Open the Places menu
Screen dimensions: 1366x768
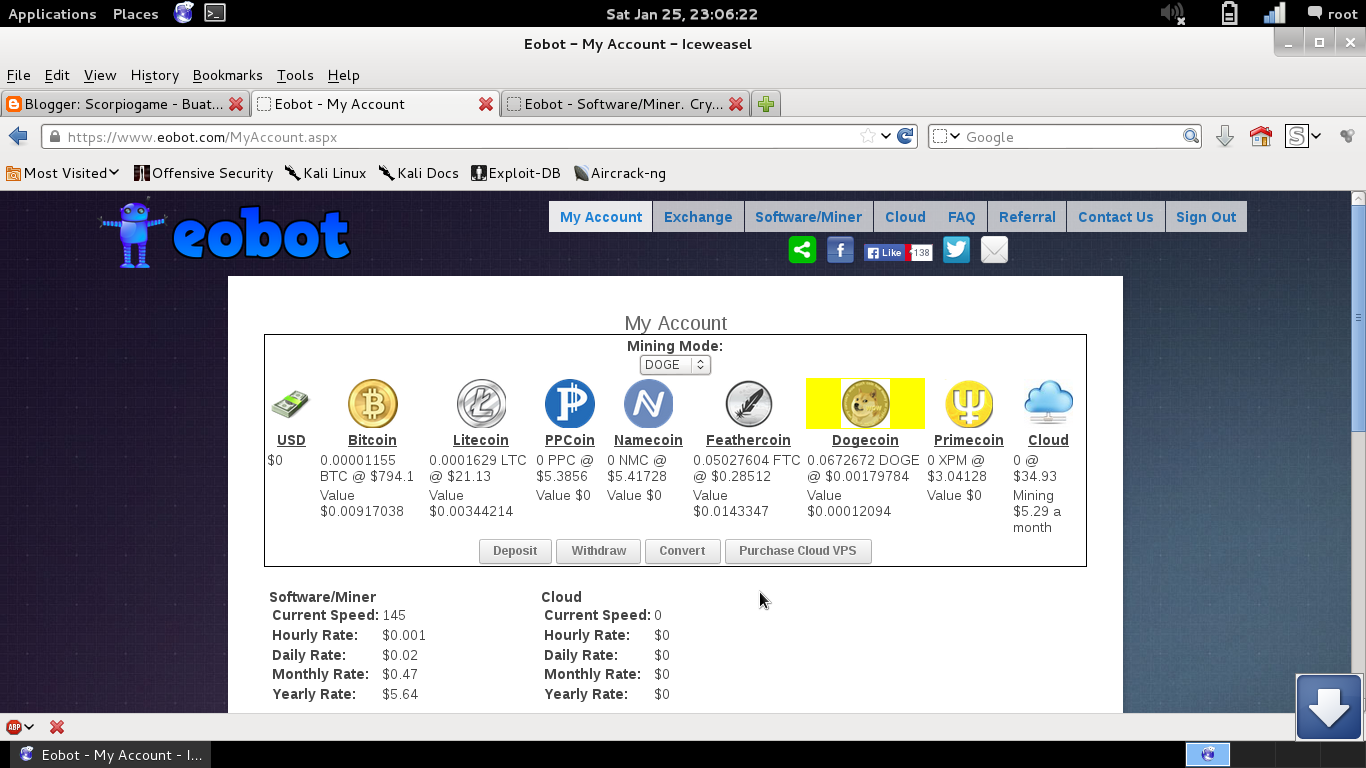[x=135, y=13]
